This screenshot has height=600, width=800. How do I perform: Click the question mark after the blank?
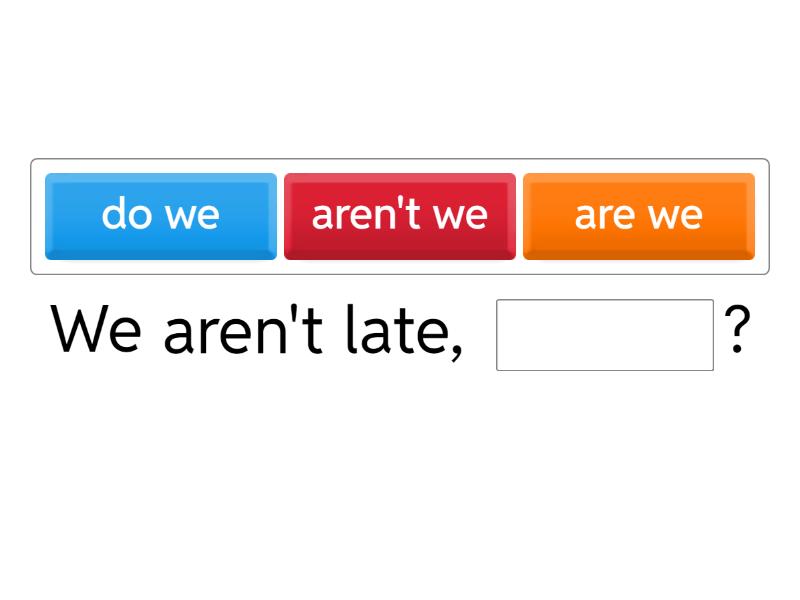737,332
